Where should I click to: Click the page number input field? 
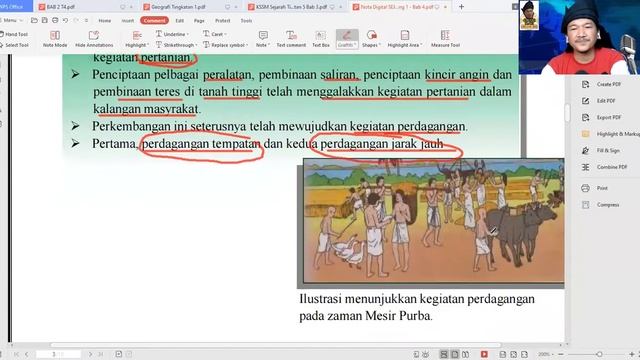tap(58, 354)
